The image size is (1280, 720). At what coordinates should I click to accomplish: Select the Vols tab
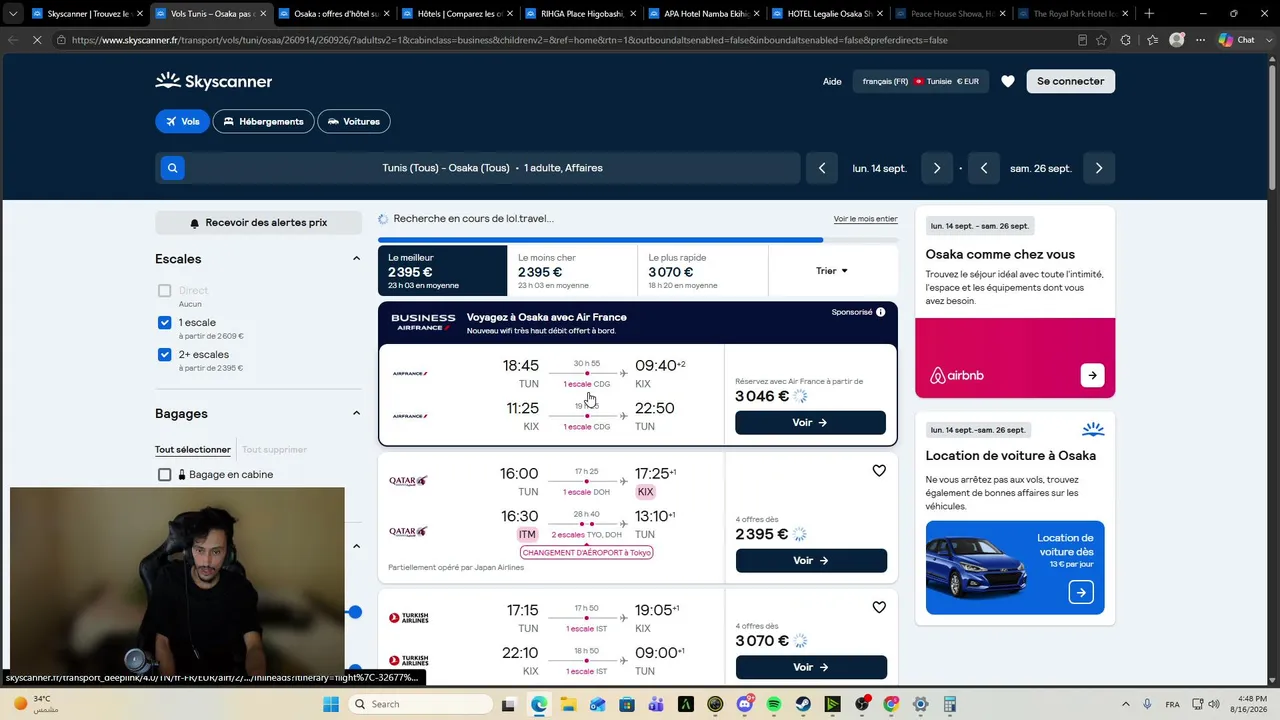[x=182, y=122]
